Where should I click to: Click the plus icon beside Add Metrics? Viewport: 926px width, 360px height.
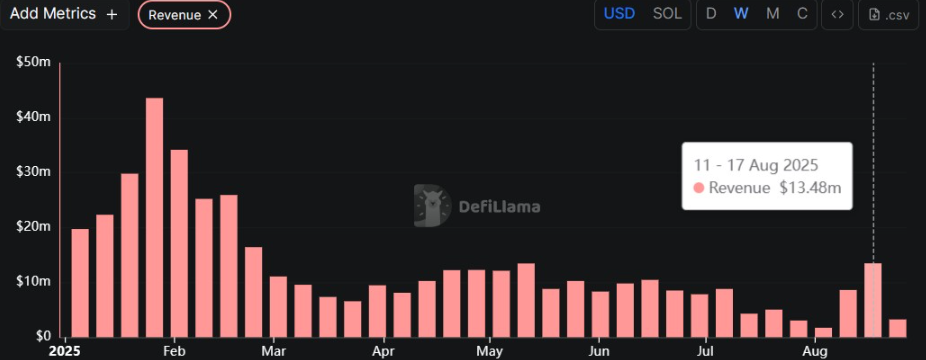(x=112, y=15)
